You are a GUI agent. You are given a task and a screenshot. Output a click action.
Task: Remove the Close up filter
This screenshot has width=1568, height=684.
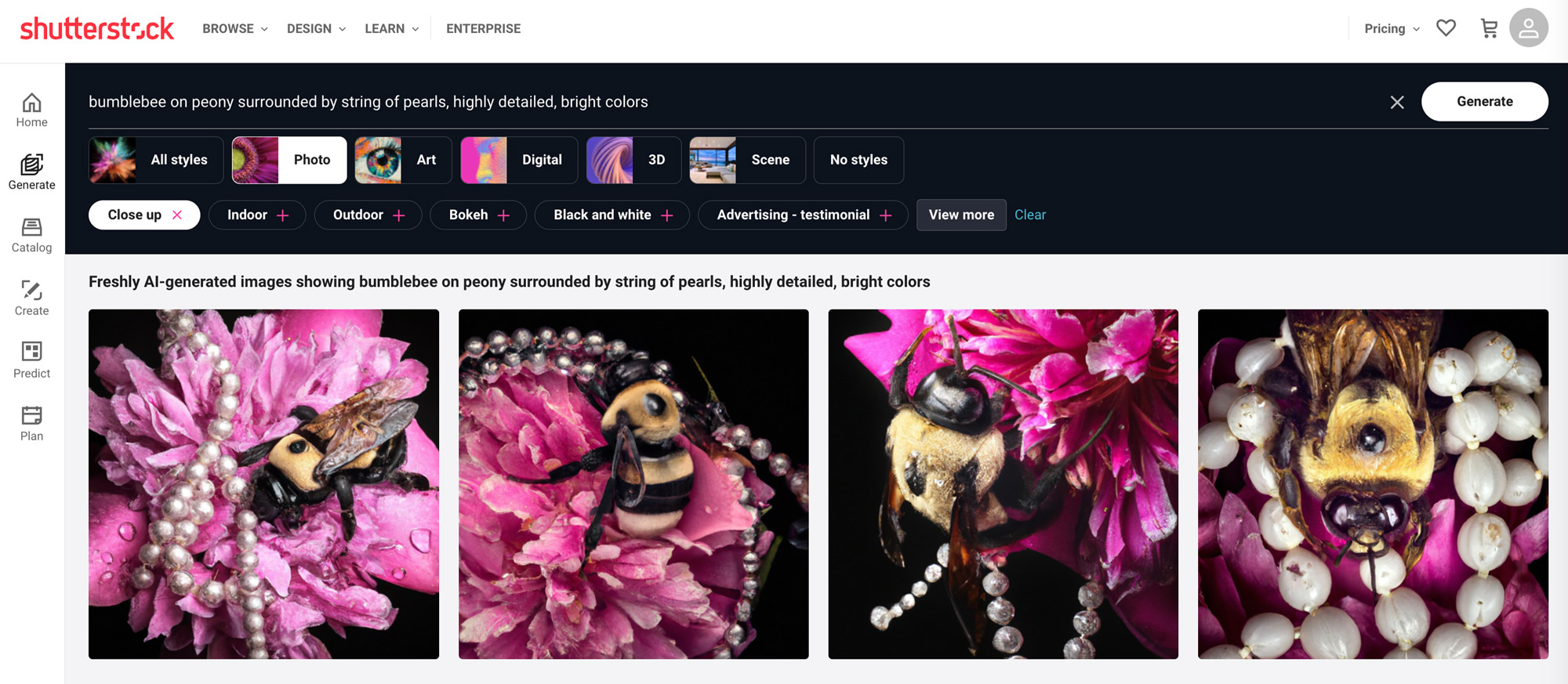(177, 215)
